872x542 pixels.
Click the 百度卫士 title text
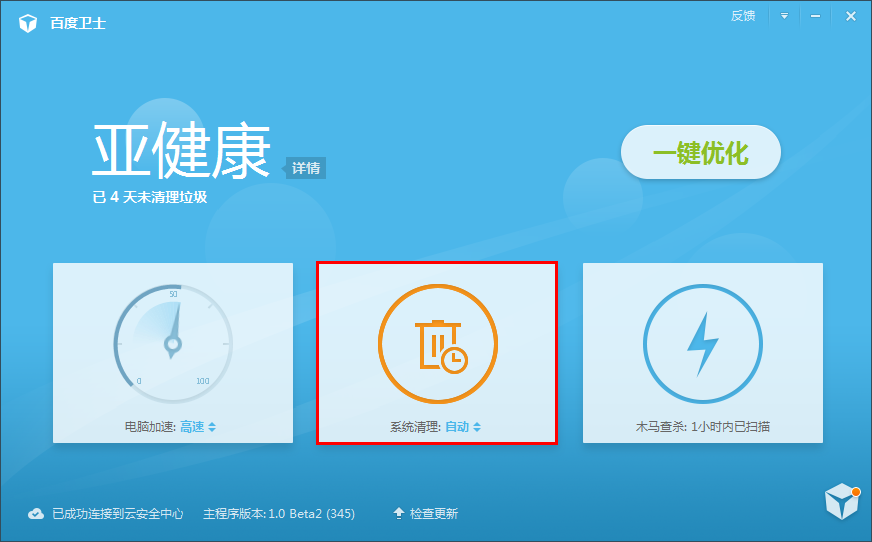click(78, 23)
